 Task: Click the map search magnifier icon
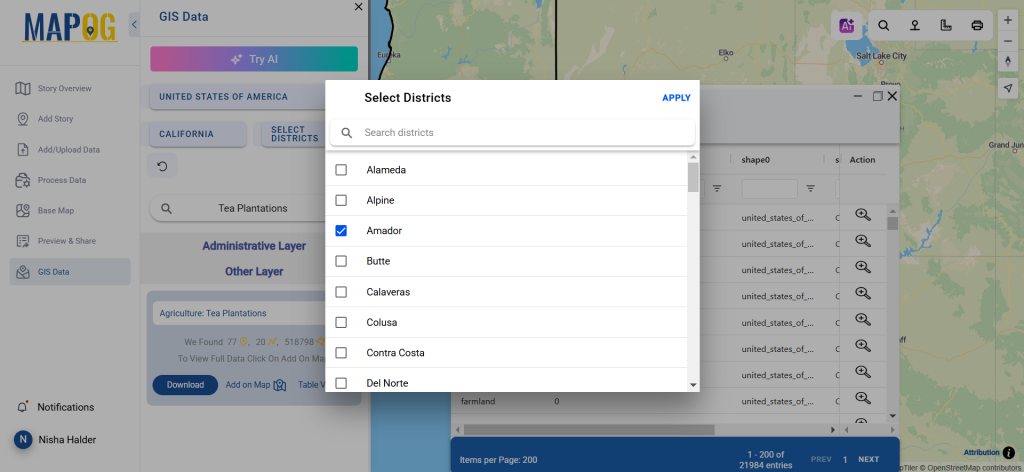point(884,25)
